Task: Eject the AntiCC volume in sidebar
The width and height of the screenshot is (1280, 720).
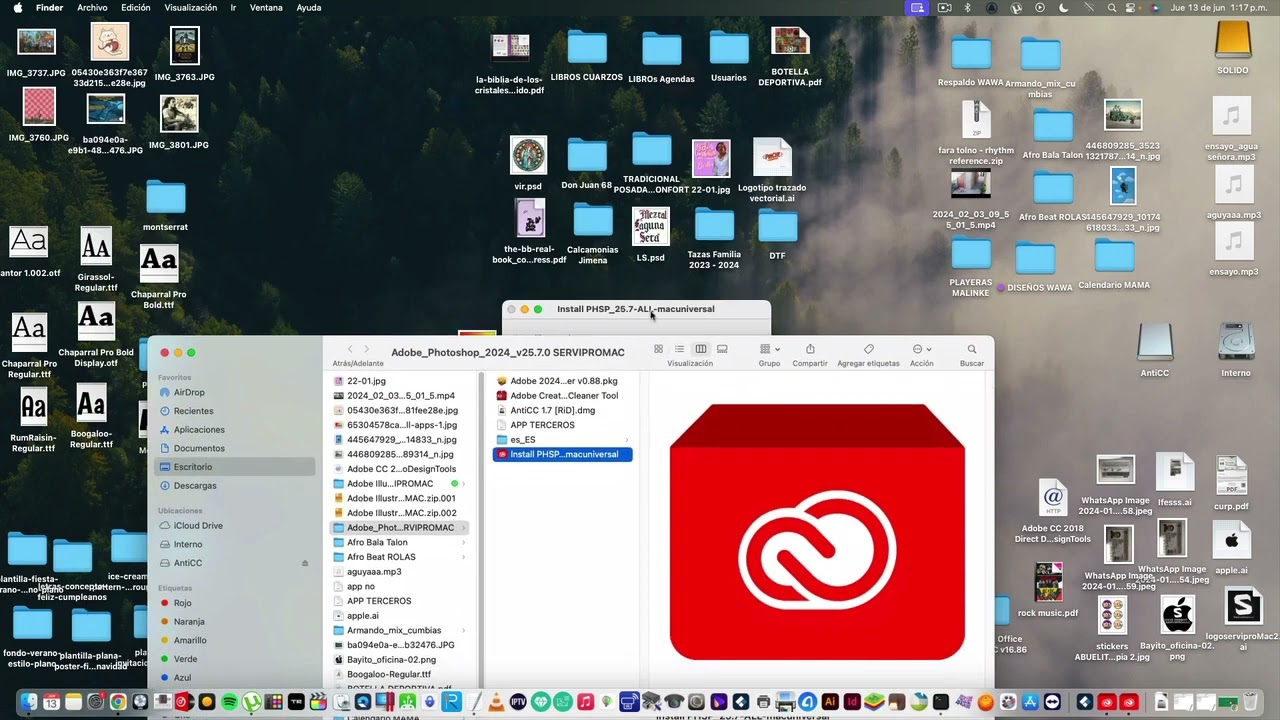Action: click(x=305, y=563)
